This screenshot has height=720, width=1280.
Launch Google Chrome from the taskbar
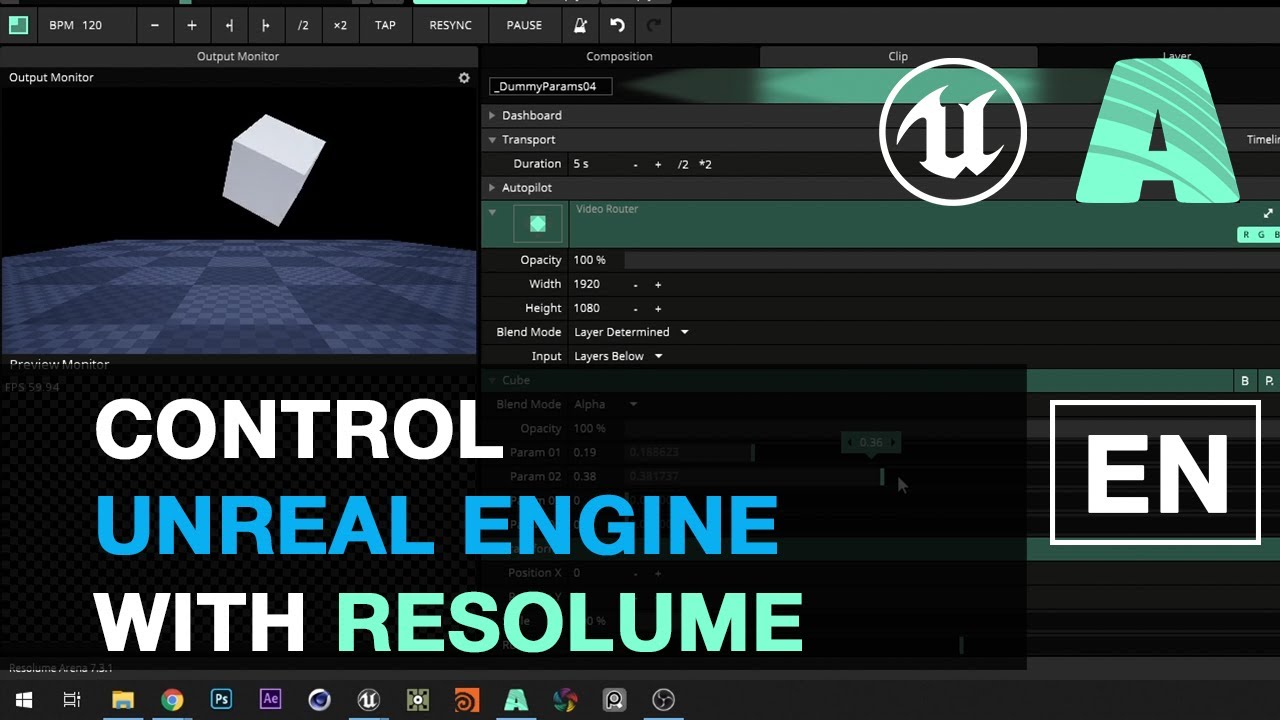tap(172, 700)
